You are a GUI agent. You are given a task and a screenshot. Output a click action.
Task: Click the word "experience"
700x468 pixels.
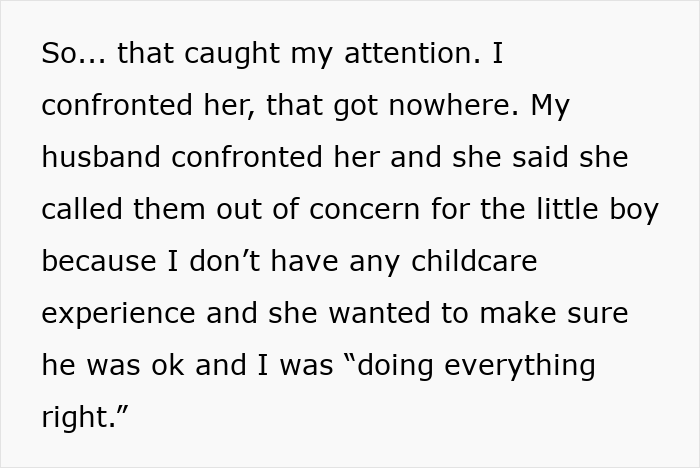(x=118, y=314)
